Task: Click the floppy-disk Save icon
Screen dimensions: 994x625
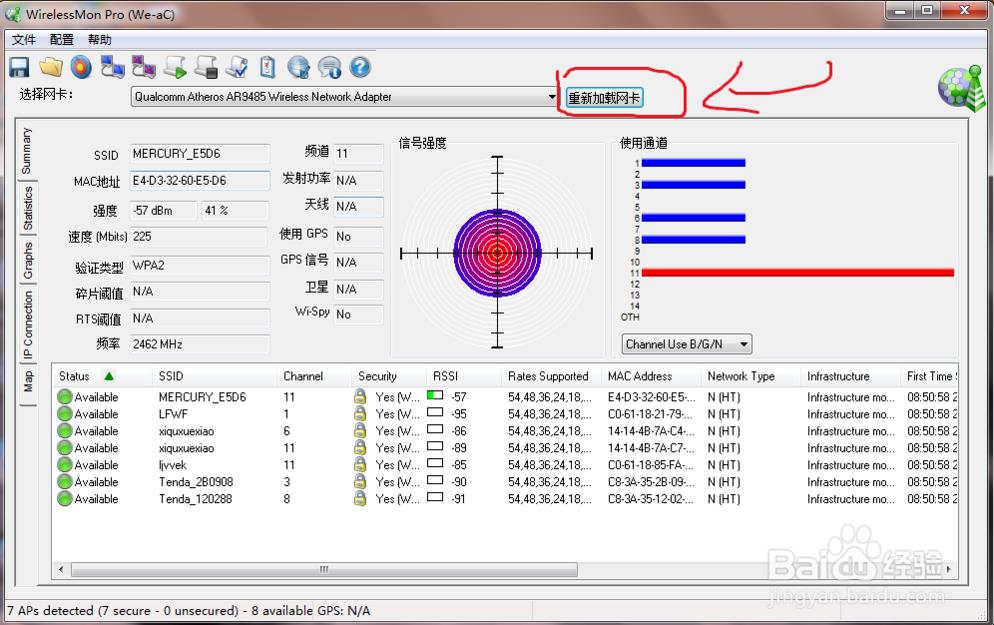Action: (19, 67)
